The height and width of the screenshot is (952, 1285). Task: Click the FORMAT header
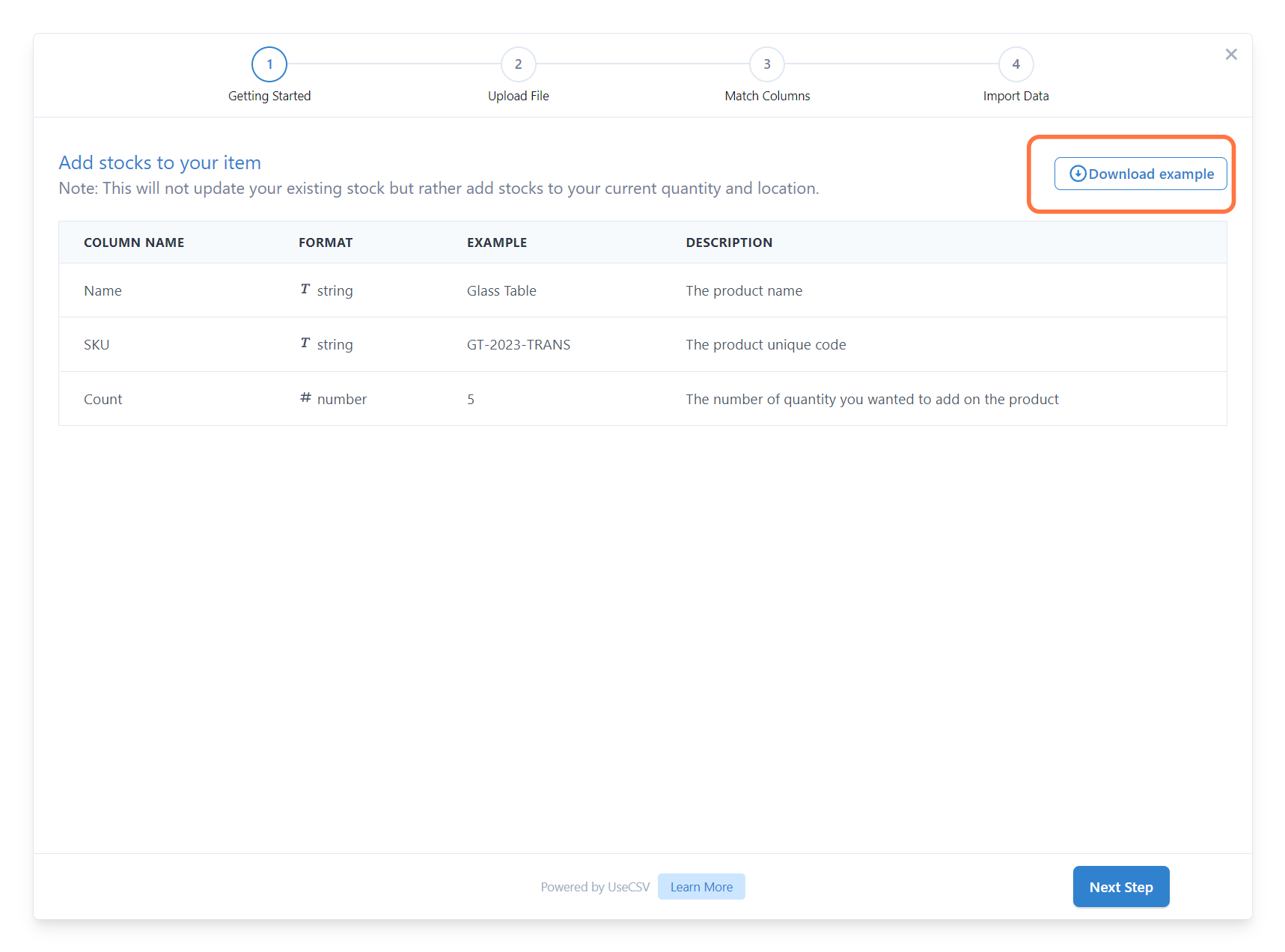326,242
